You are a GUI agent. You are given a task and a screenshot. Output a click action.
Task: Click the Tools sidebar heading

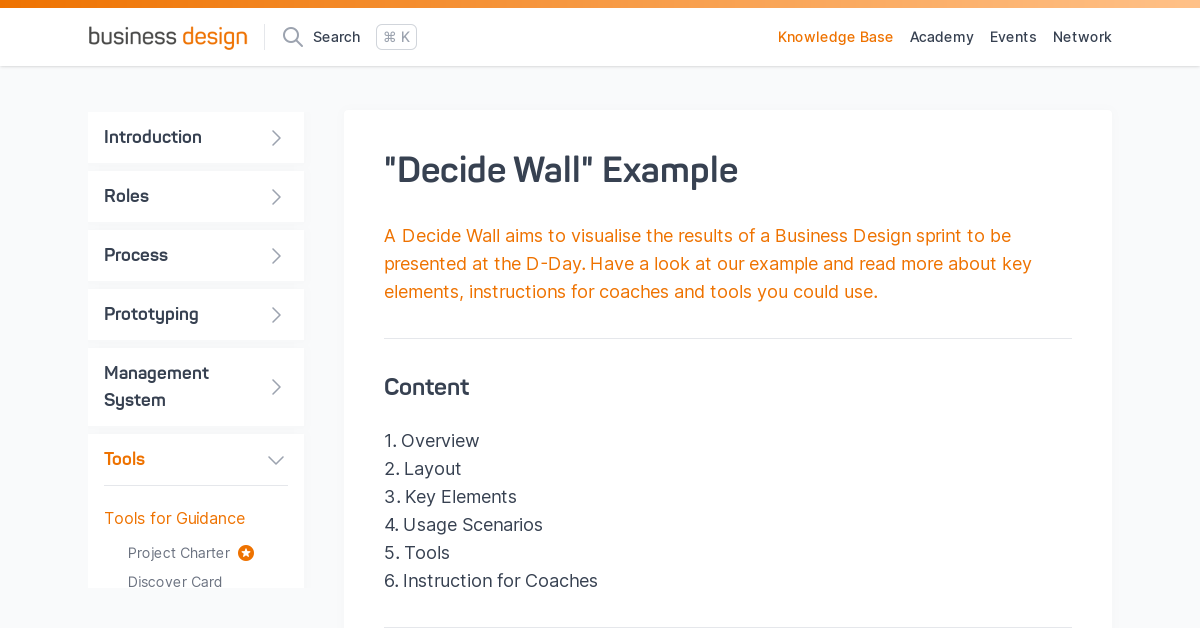click(x=124, y=459)
